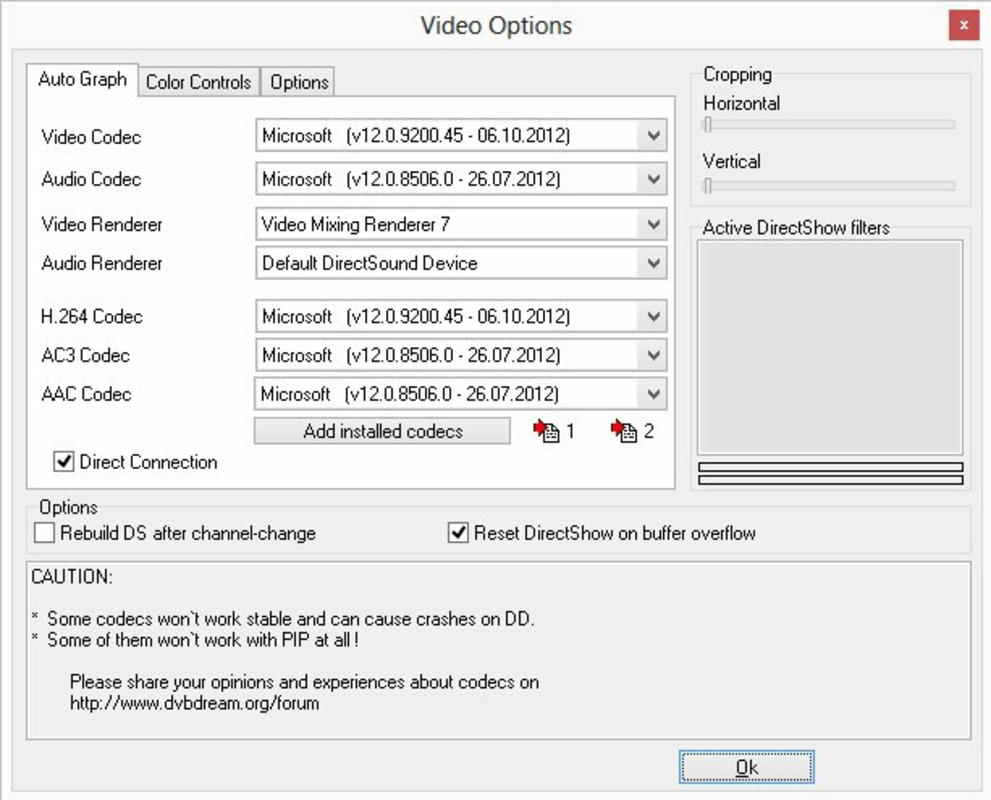This screenshot has height=800, width=991.
Task: Click inside the Active DirectShow filters list
Action: [830, 345]
